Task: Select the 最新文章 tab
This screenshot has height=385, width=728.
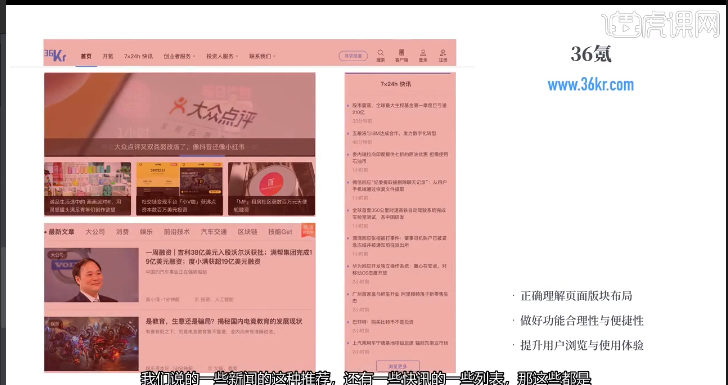Action: 61,232
